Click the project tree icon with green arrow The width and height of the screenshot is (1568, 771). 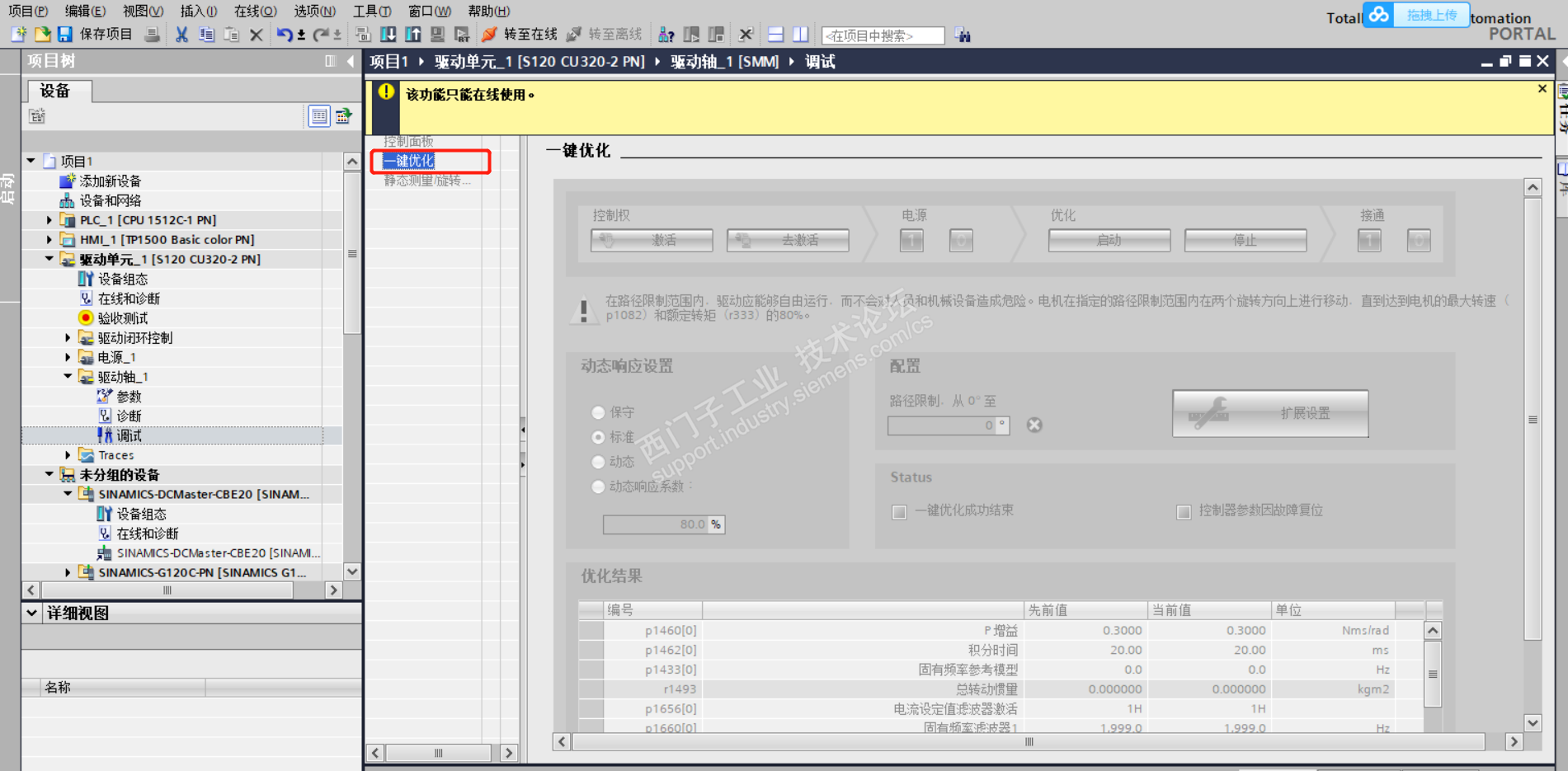click(x=344, y=116)
